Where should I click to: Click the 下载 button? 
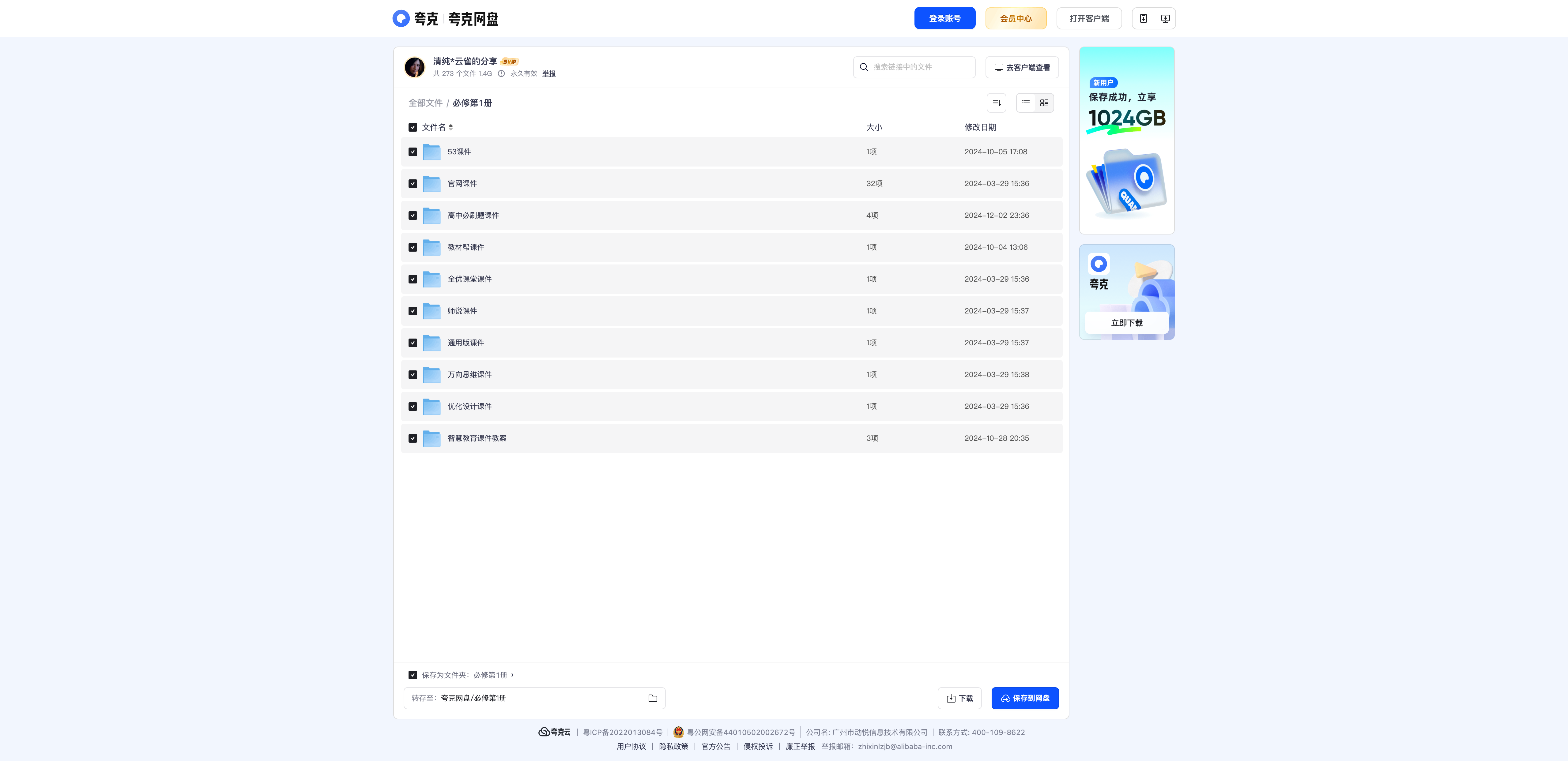pos(959,698)
